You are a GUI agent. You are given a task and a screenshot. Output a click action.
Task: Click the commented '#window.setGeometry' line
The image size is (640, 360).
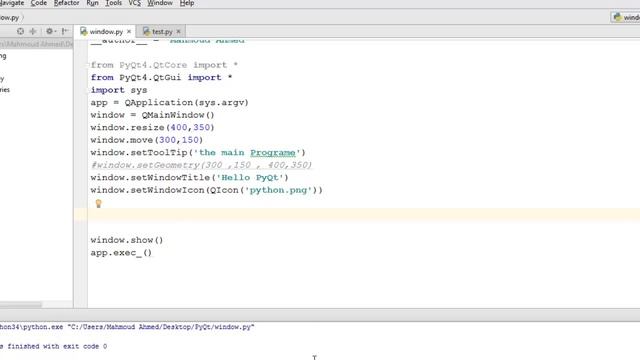point(201,165)
